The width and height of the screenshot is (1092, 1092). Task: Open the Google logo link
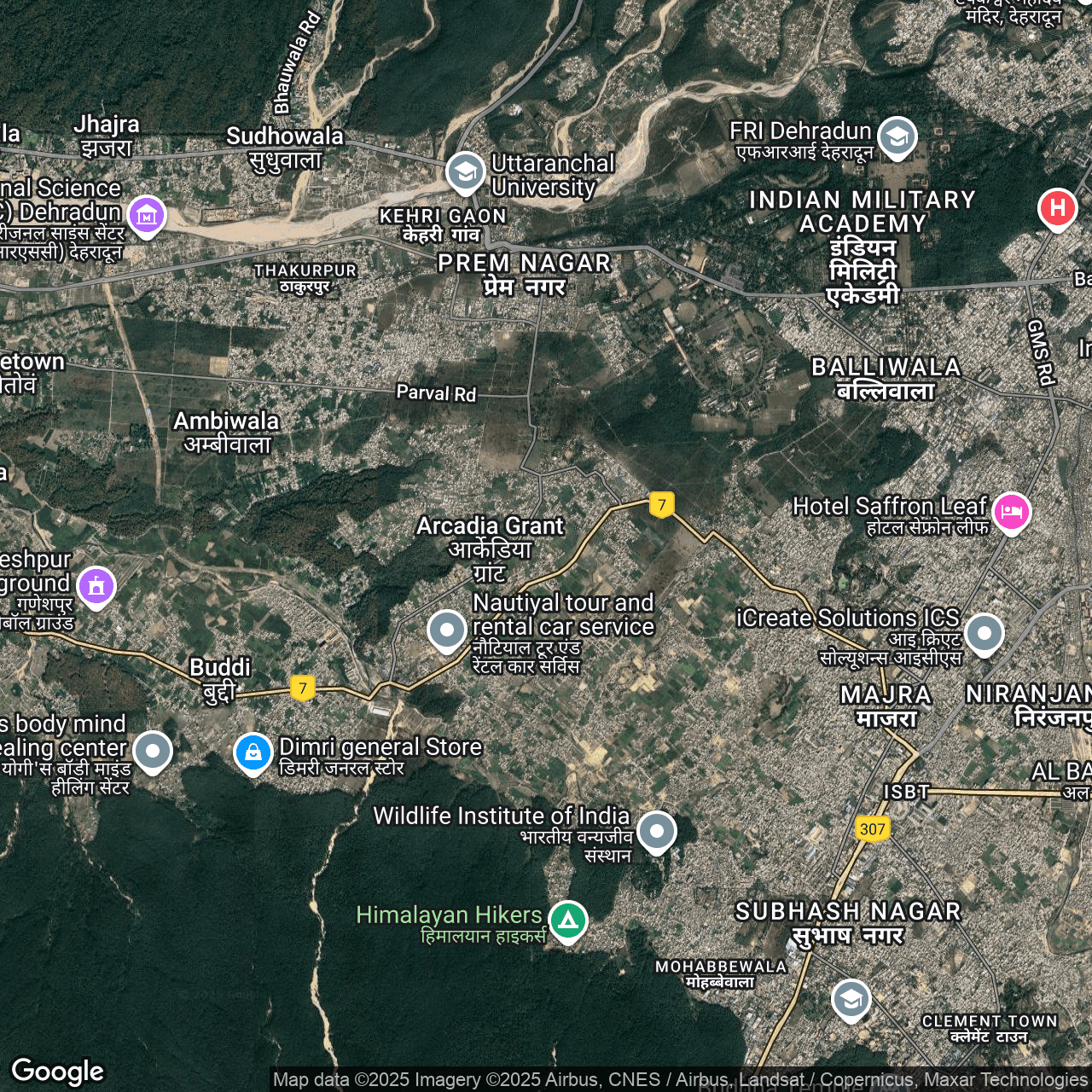(57, 1071)
